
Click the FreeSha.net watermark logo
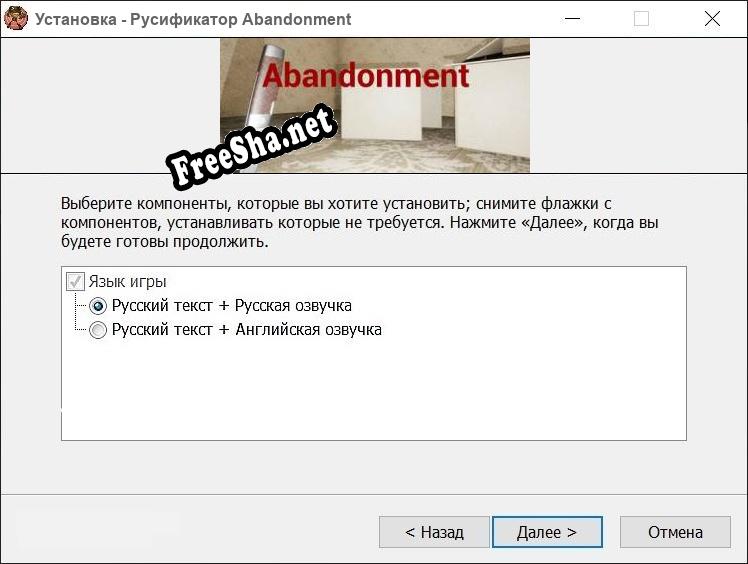tap(252, 150)
